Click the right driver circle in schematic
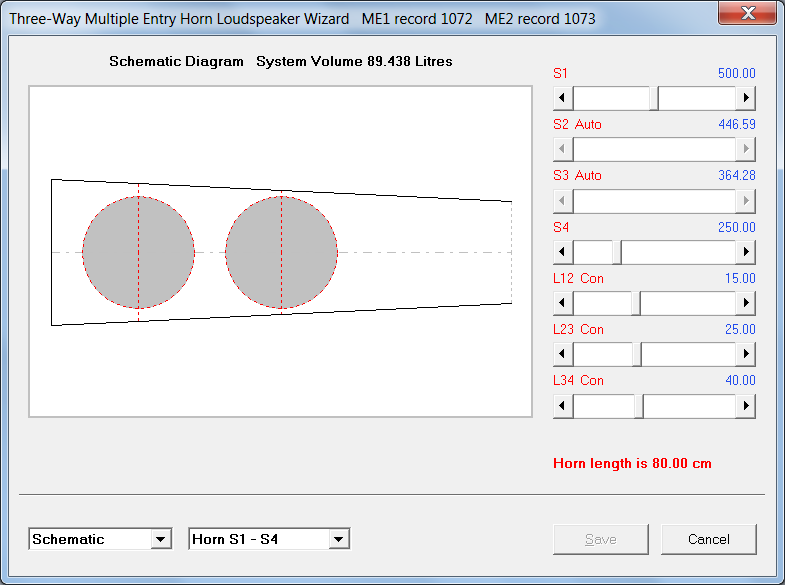785x585 pixels. [x=281, y=252]
